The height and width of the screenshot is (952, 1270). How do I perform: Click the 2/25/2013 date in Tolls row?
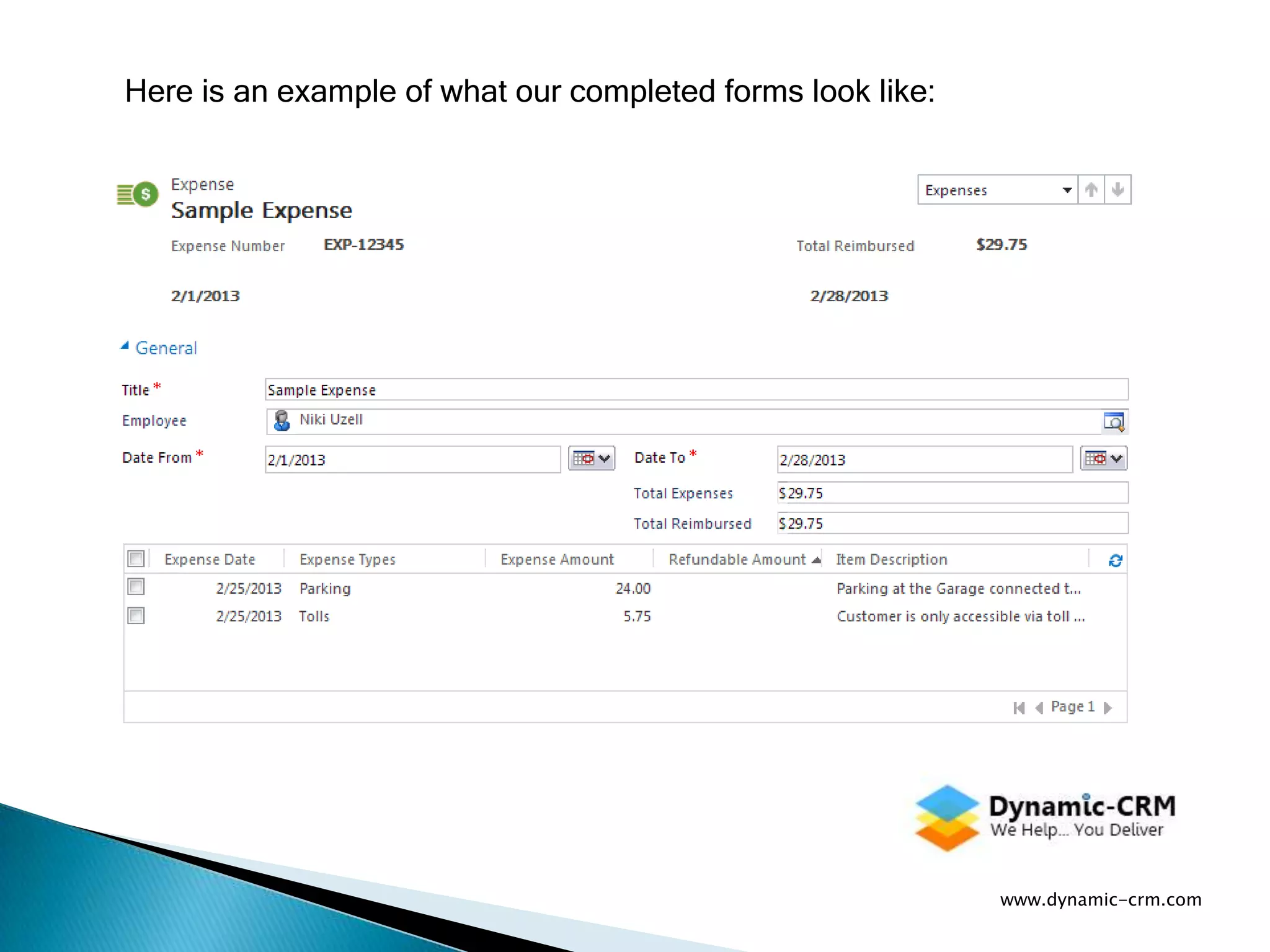(x=249, y=617)
